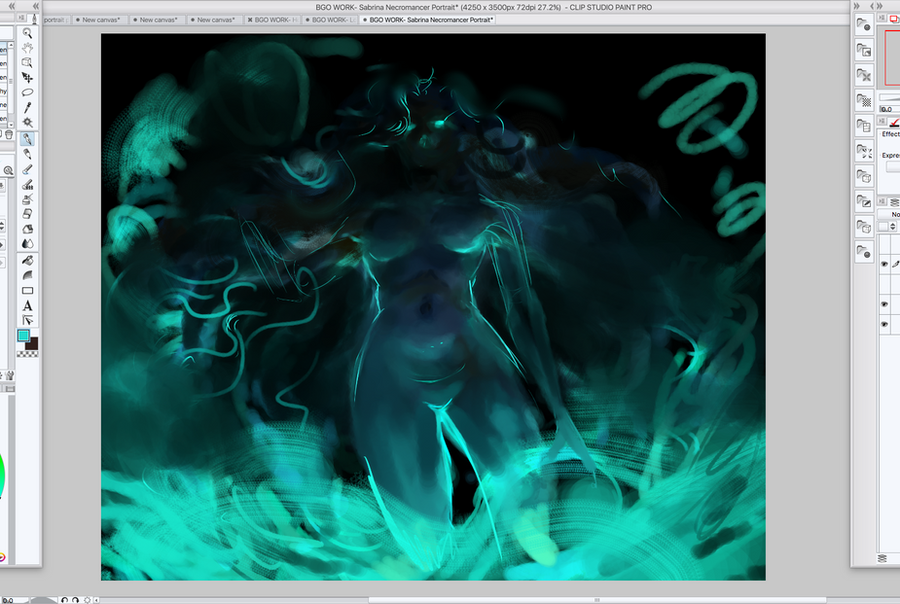Toggle visibility eye of the third layer
The height and width of the screenshot is (604, 900).
[x=884, y=324]
